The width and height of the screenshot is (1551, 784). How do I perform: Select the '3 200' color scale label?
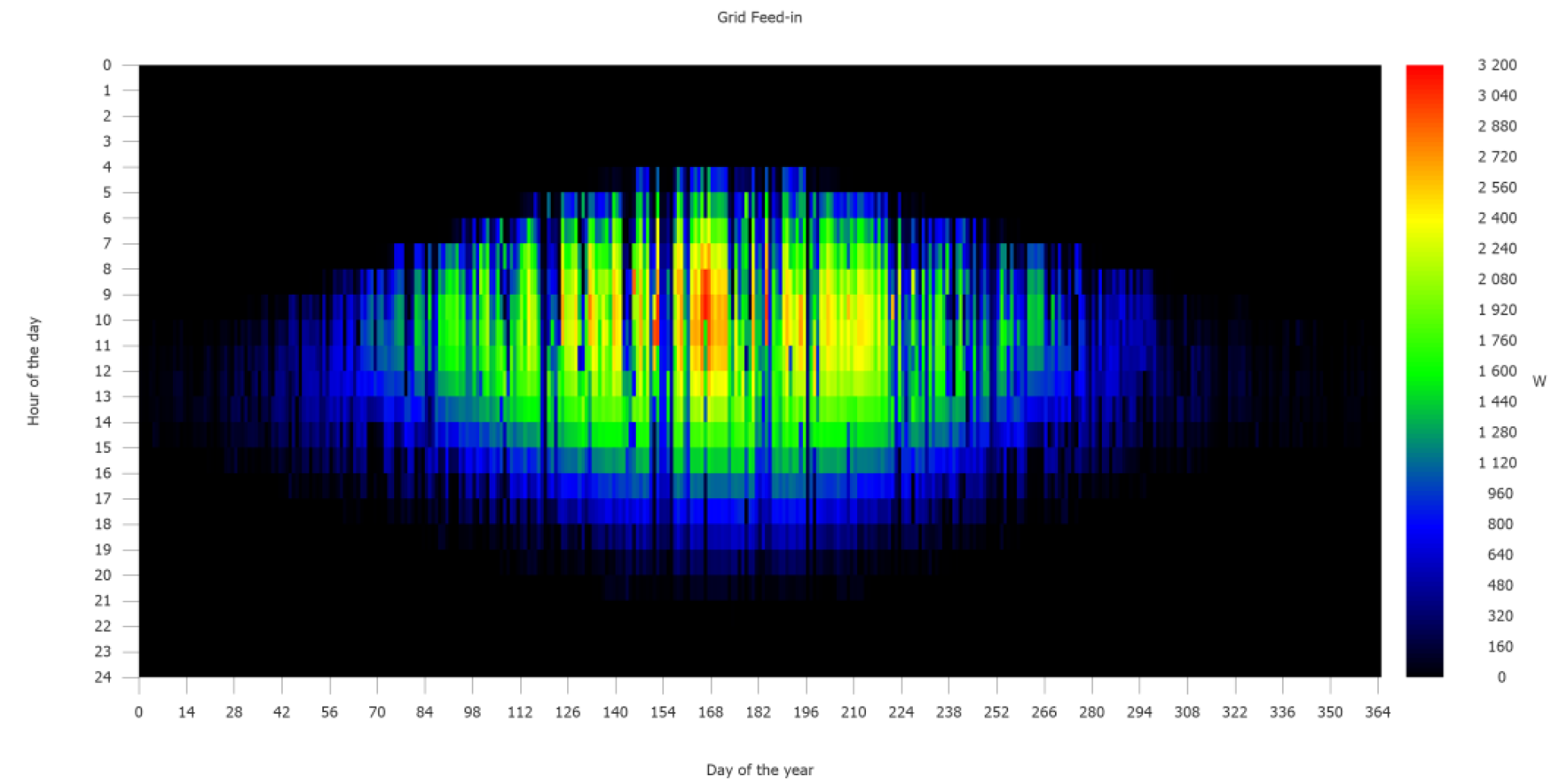tap(1497, 65)
